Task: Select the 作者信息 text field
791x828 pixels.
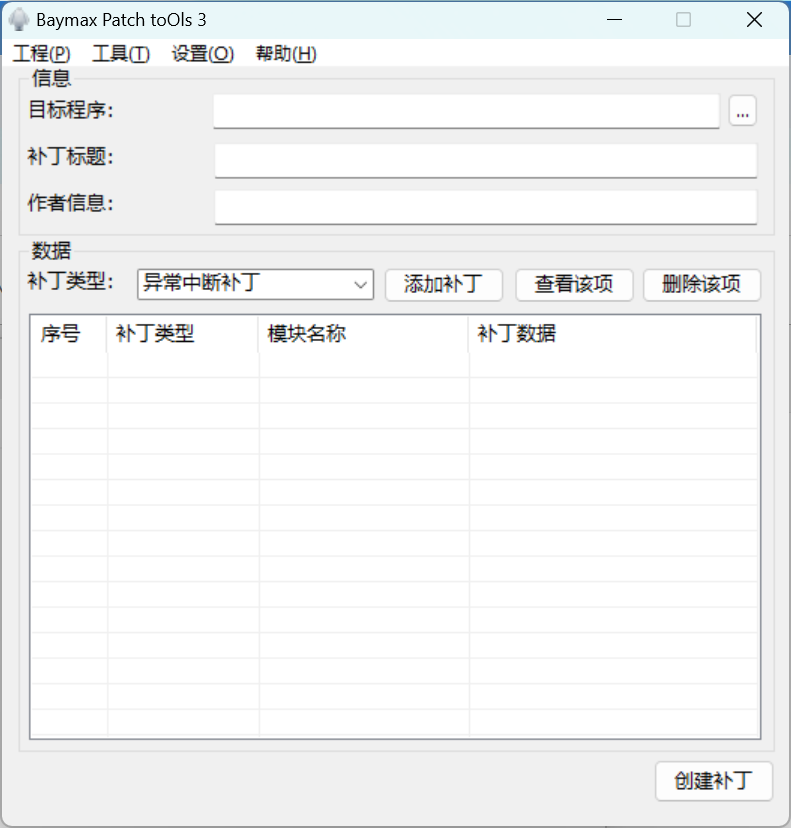Action: (485, 207)
